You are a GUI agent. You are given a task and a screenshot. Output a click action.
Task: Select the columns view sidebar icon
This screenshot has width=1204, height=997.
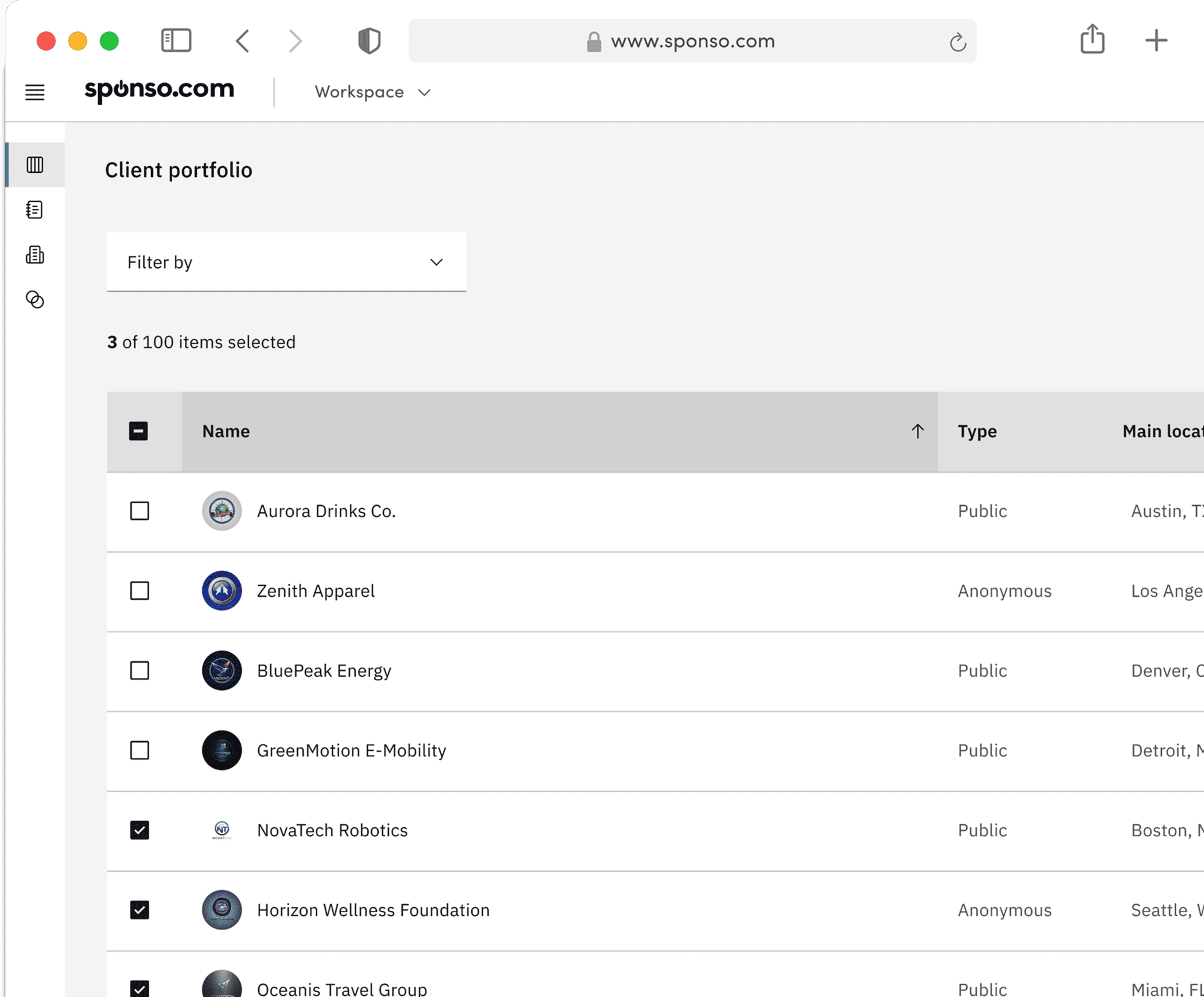[35, 164]
